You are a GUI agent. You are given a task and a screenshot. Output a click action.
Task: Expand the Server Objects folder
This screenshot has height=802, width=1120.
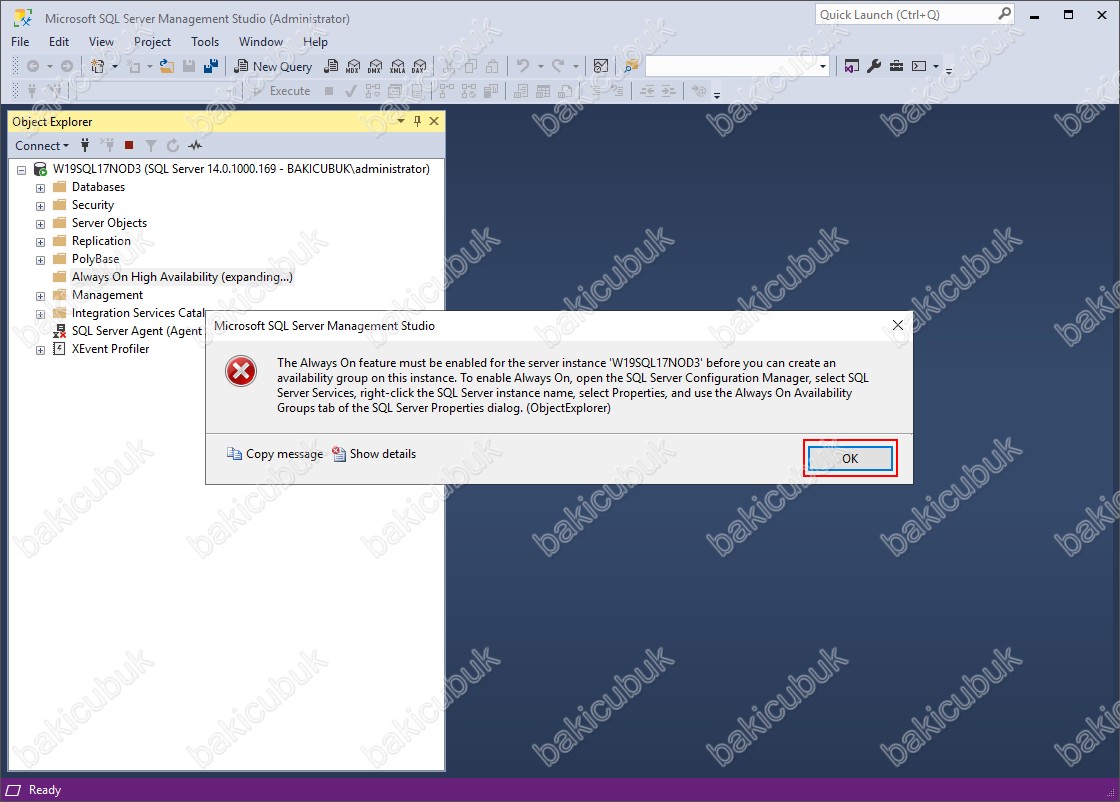[40, 224]
